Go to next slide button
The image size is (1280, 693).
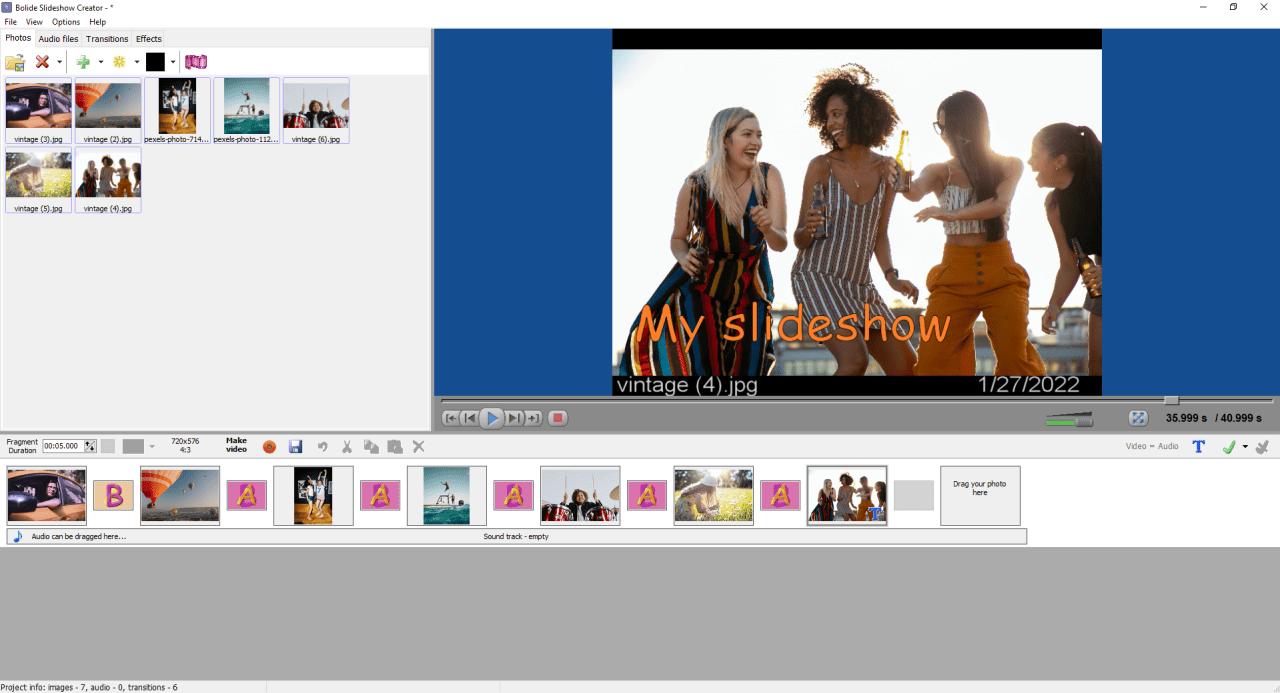[x=514, y=418]
